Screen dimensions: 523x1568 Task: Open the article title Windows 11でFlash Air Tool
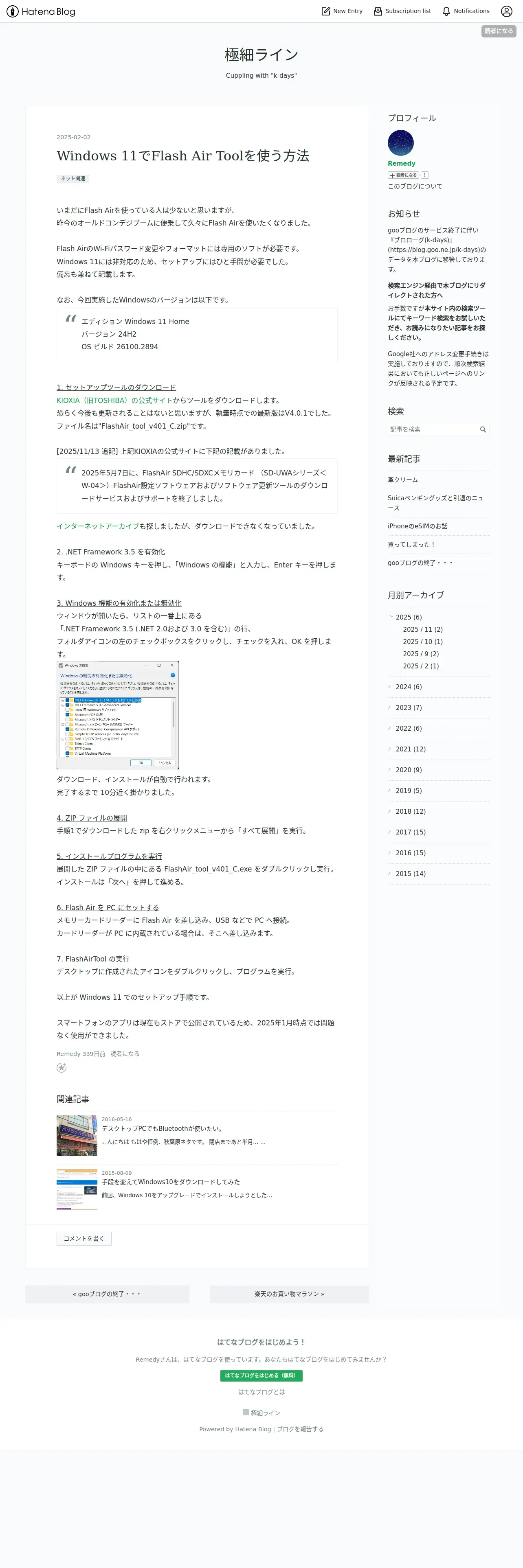click(x=182, y=156)
